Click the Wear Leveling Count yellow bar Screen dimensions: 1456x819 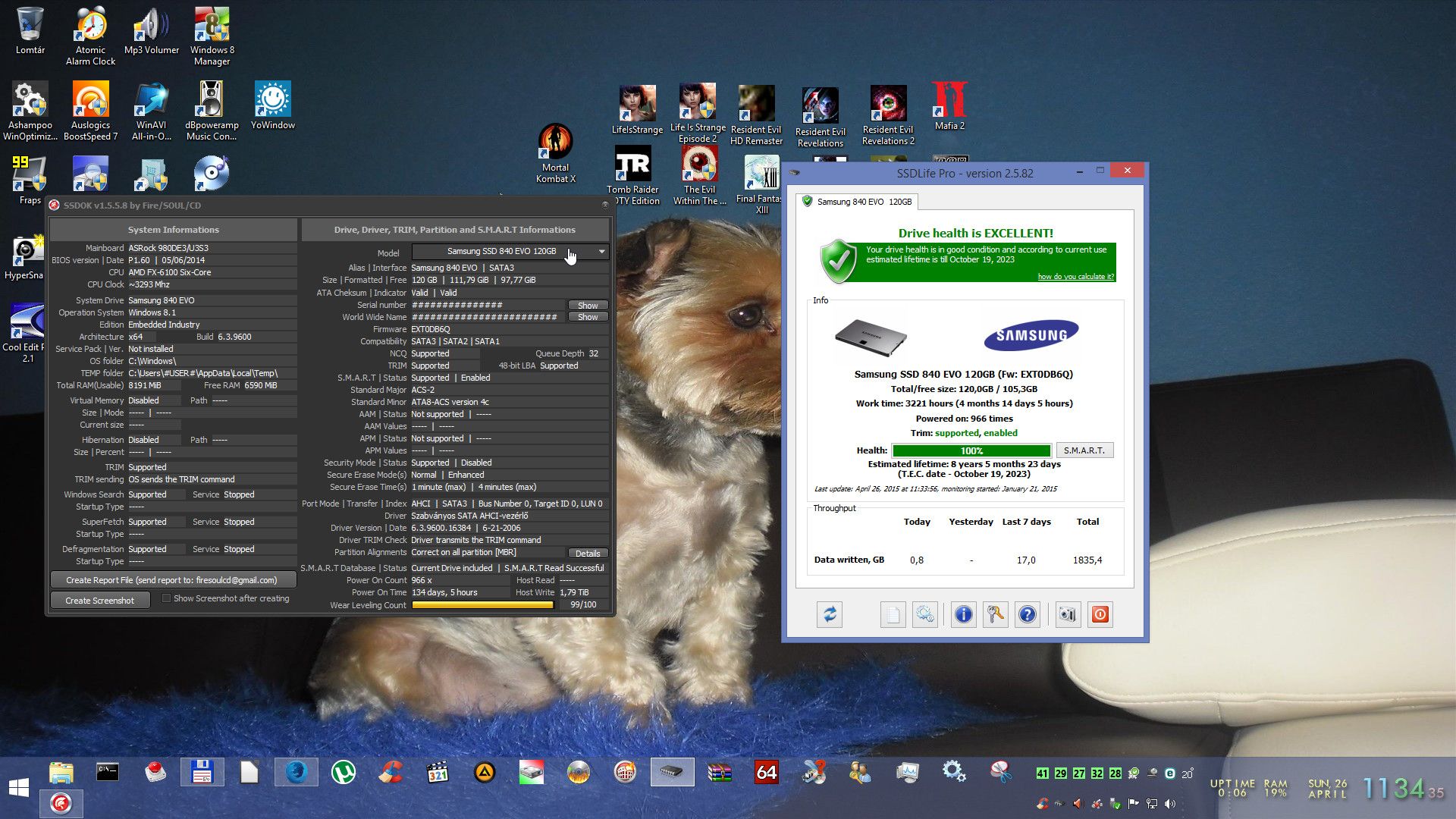[x=482, y=605]
